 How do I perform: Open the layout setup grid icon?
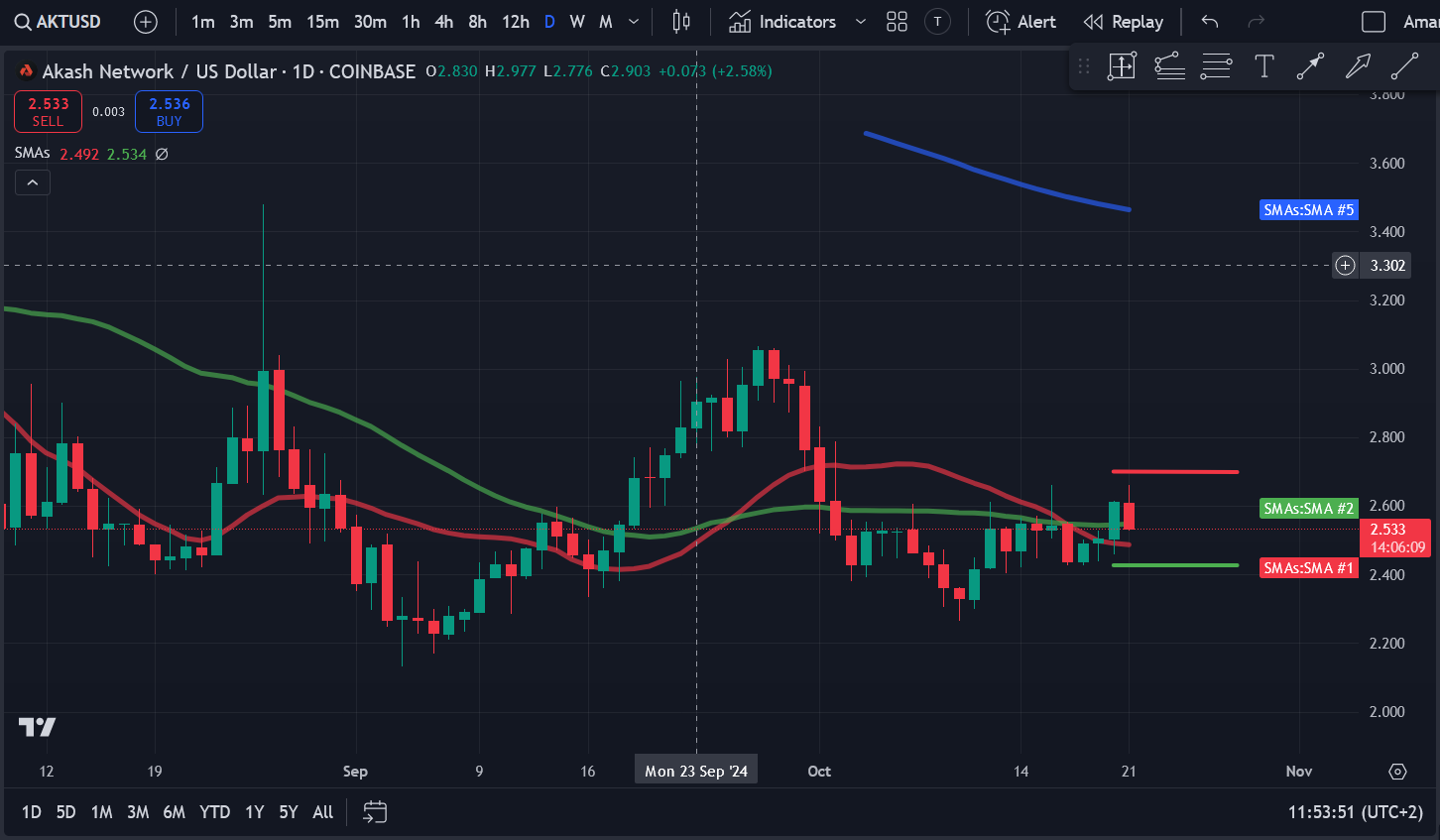pyautogui.click(x=897, y=22)
